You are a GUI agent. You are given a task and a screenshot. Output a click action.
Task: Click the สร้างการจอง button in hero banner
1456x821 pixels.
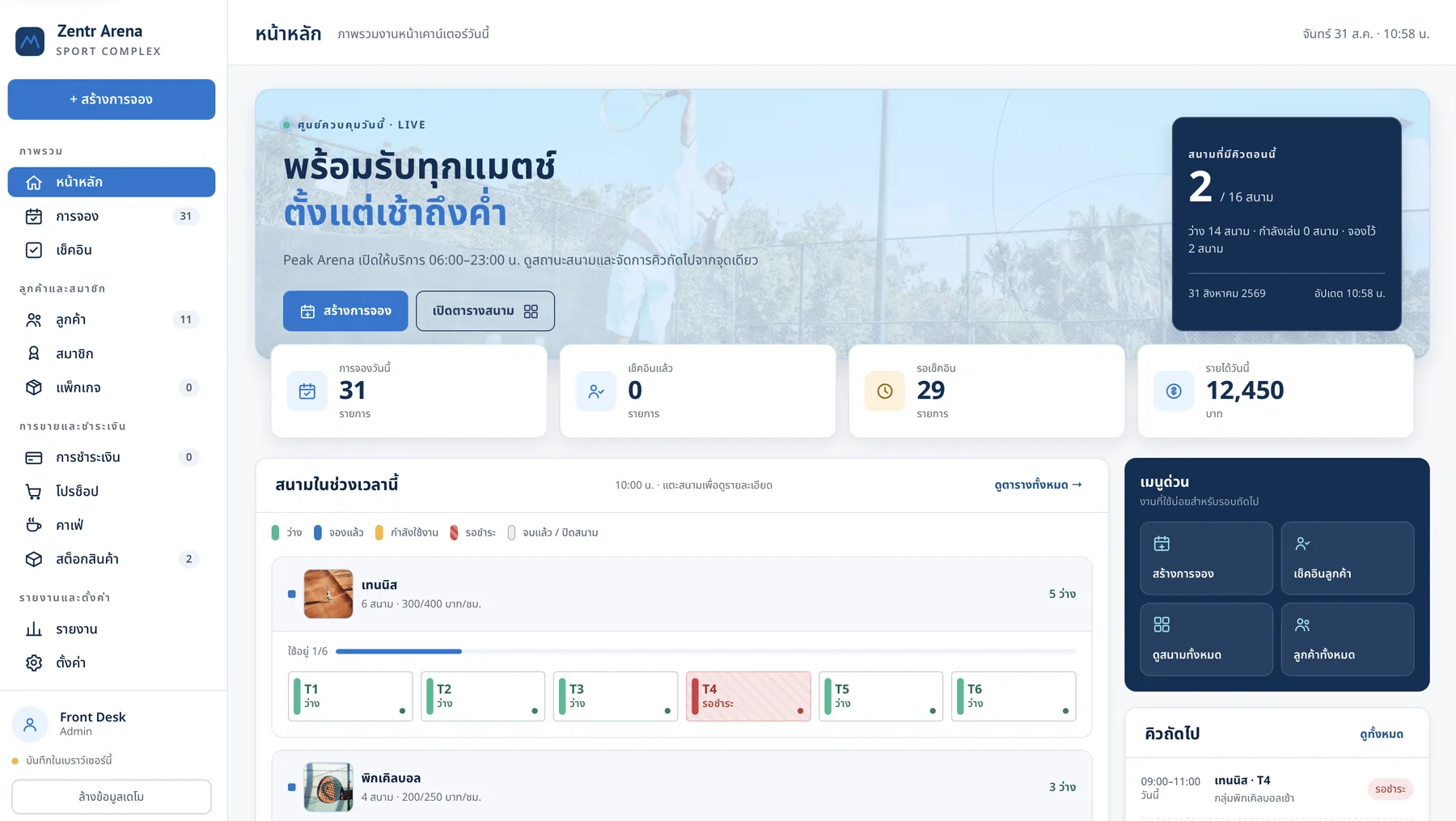[345, 311]
